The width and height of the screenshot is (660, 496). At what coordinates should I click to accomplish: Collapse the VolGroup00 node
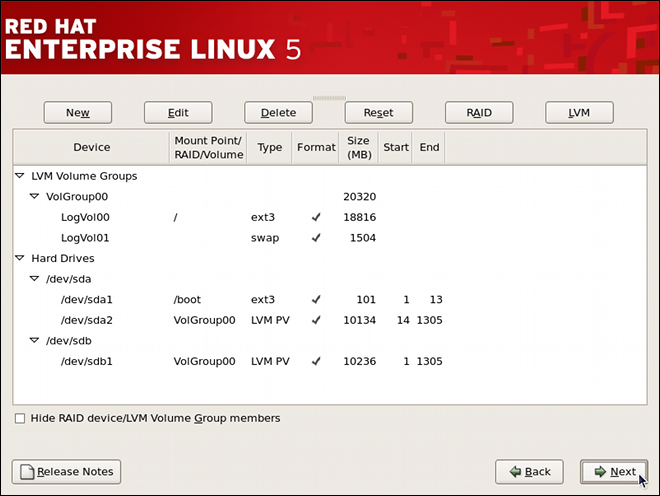coord(35,196)
